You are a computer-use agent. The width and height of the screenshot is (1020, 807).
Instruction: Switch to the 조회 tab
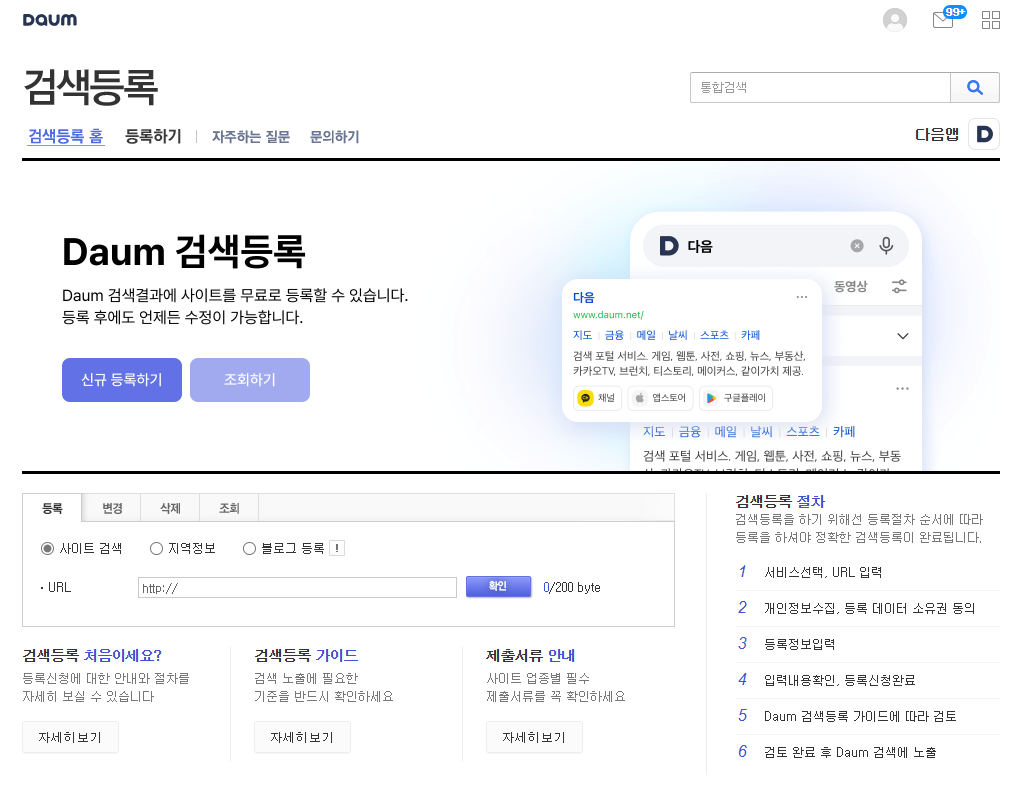click(229, 508)
